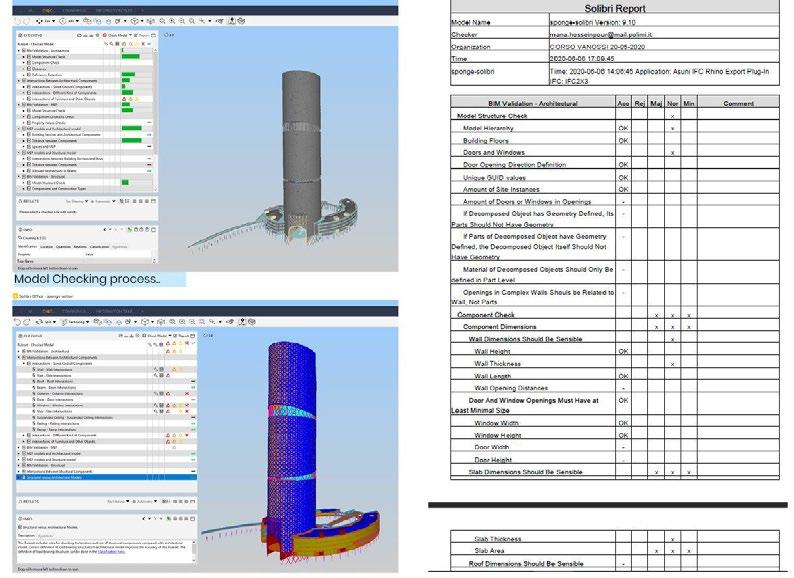Open the CHECKING tab in lower window
This screenshot has width=794, height=578.
(48, 311)
